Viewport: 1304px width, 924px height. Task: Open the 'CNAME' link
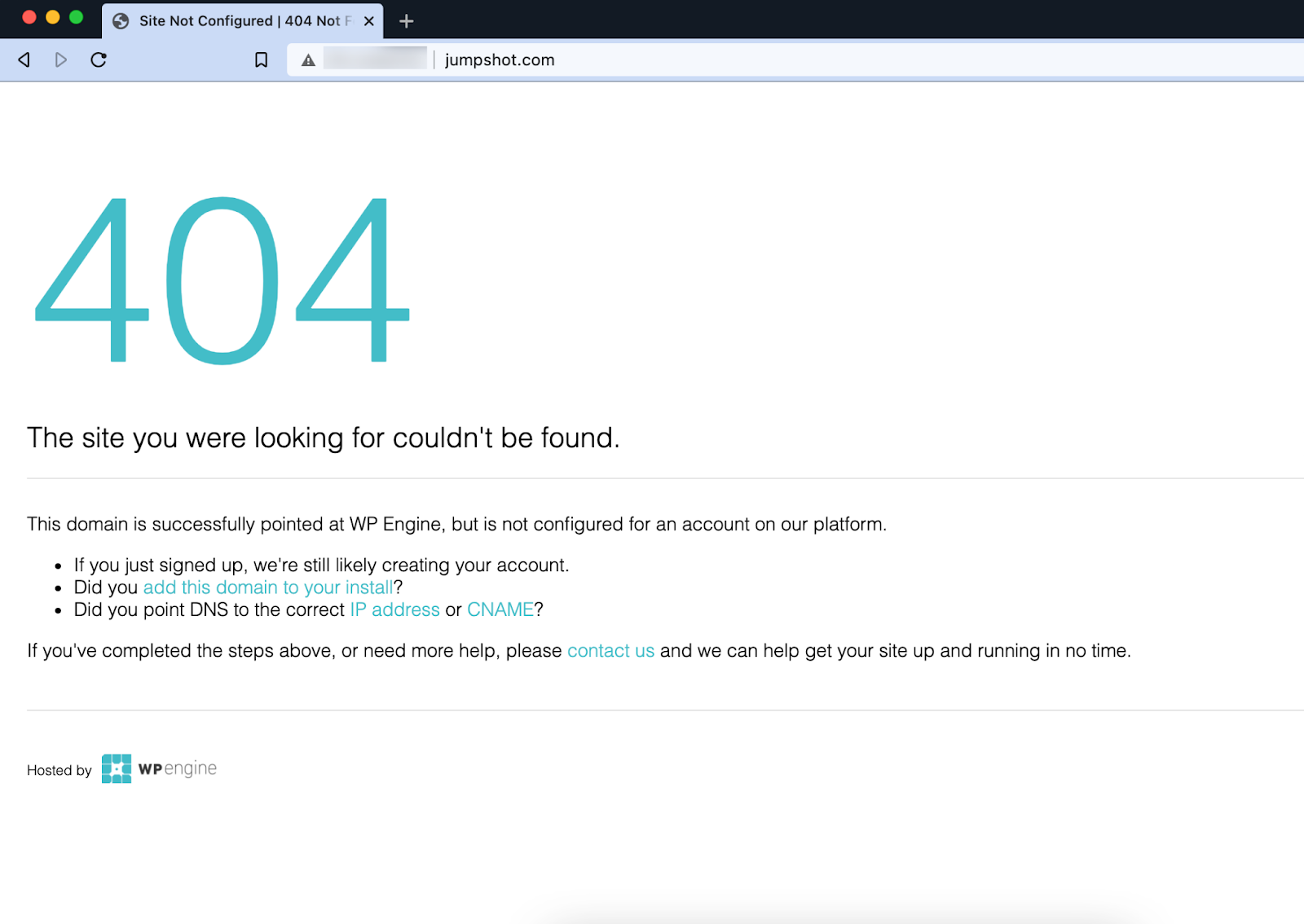pos(500,609)
